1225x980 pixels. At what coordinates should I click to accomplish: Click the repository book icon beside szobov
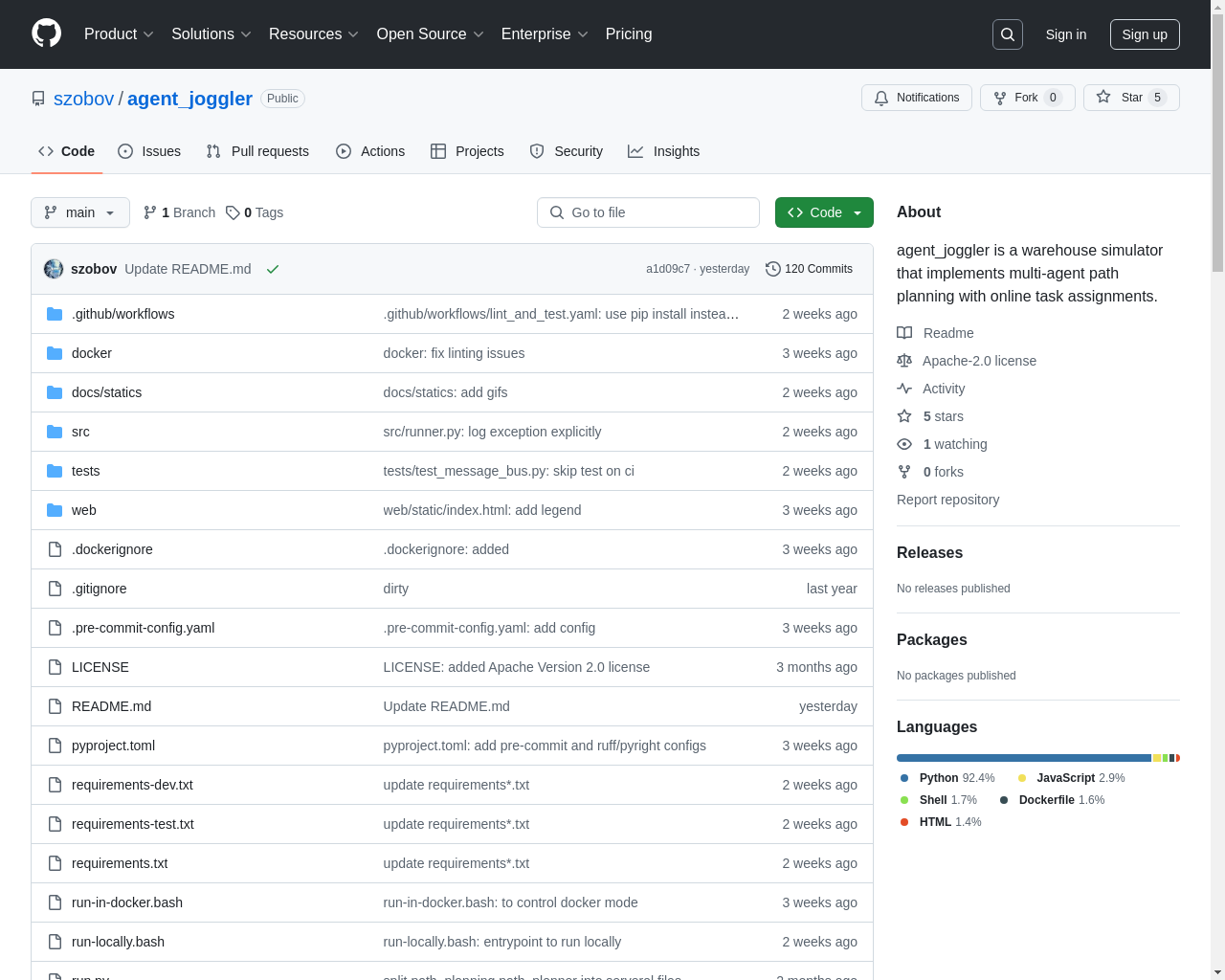(38, 99)
